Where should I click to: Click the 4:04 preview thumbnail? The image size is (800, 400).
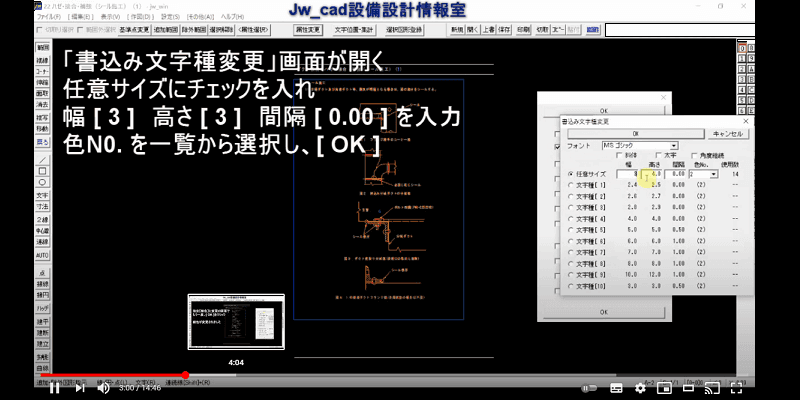(x=236, y=322)
